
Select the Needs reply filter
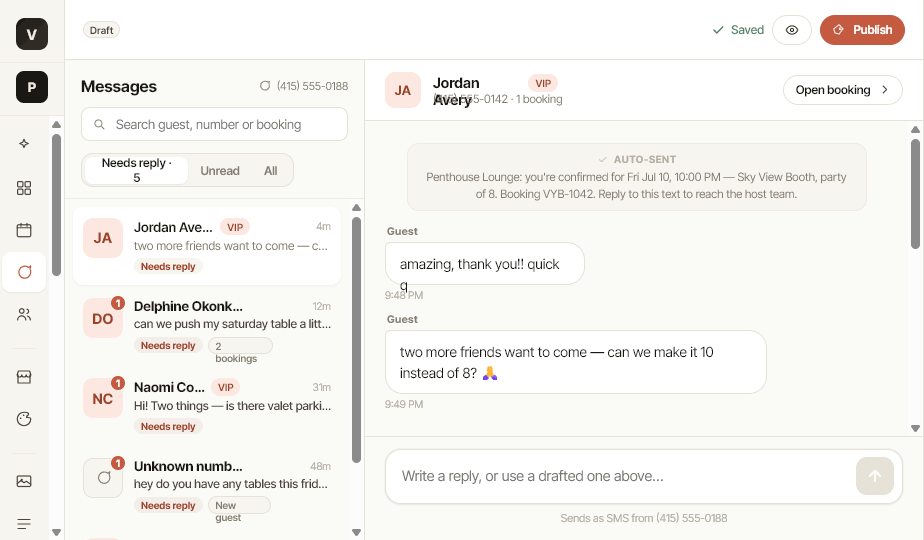(x=136, y=170)
